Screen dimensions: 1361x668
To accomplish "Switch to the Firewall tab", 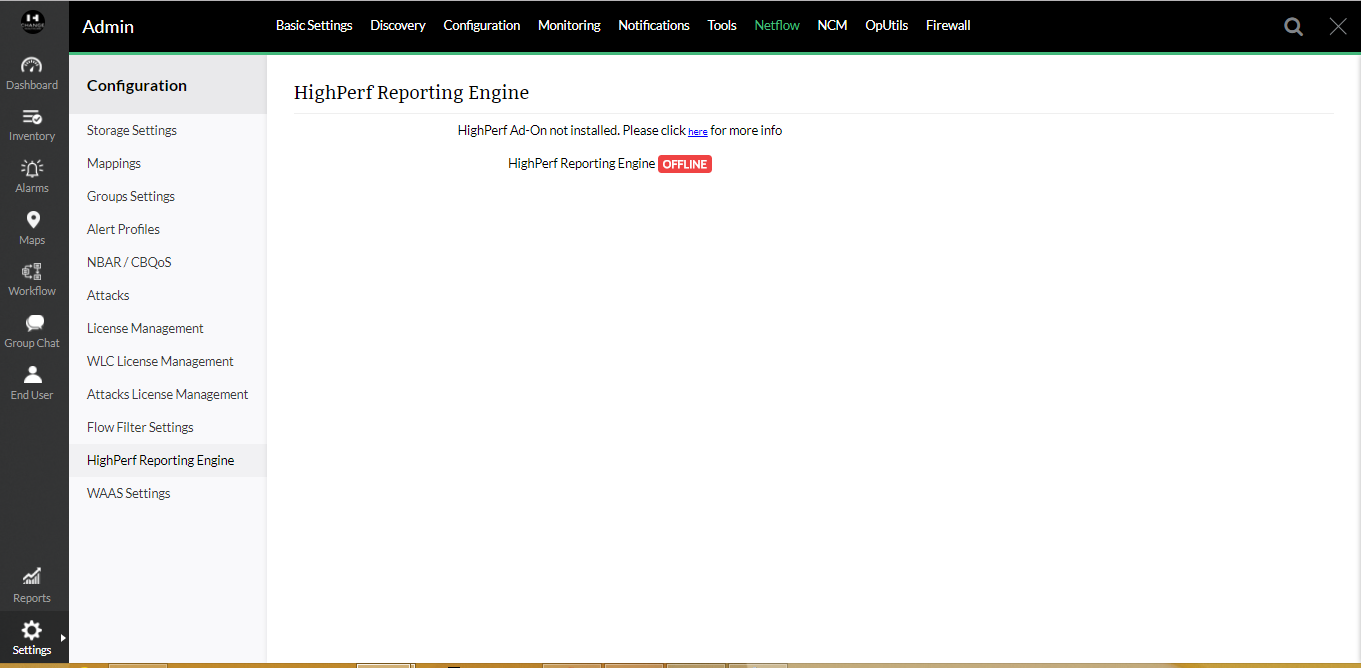I will (x=948, y=26).
